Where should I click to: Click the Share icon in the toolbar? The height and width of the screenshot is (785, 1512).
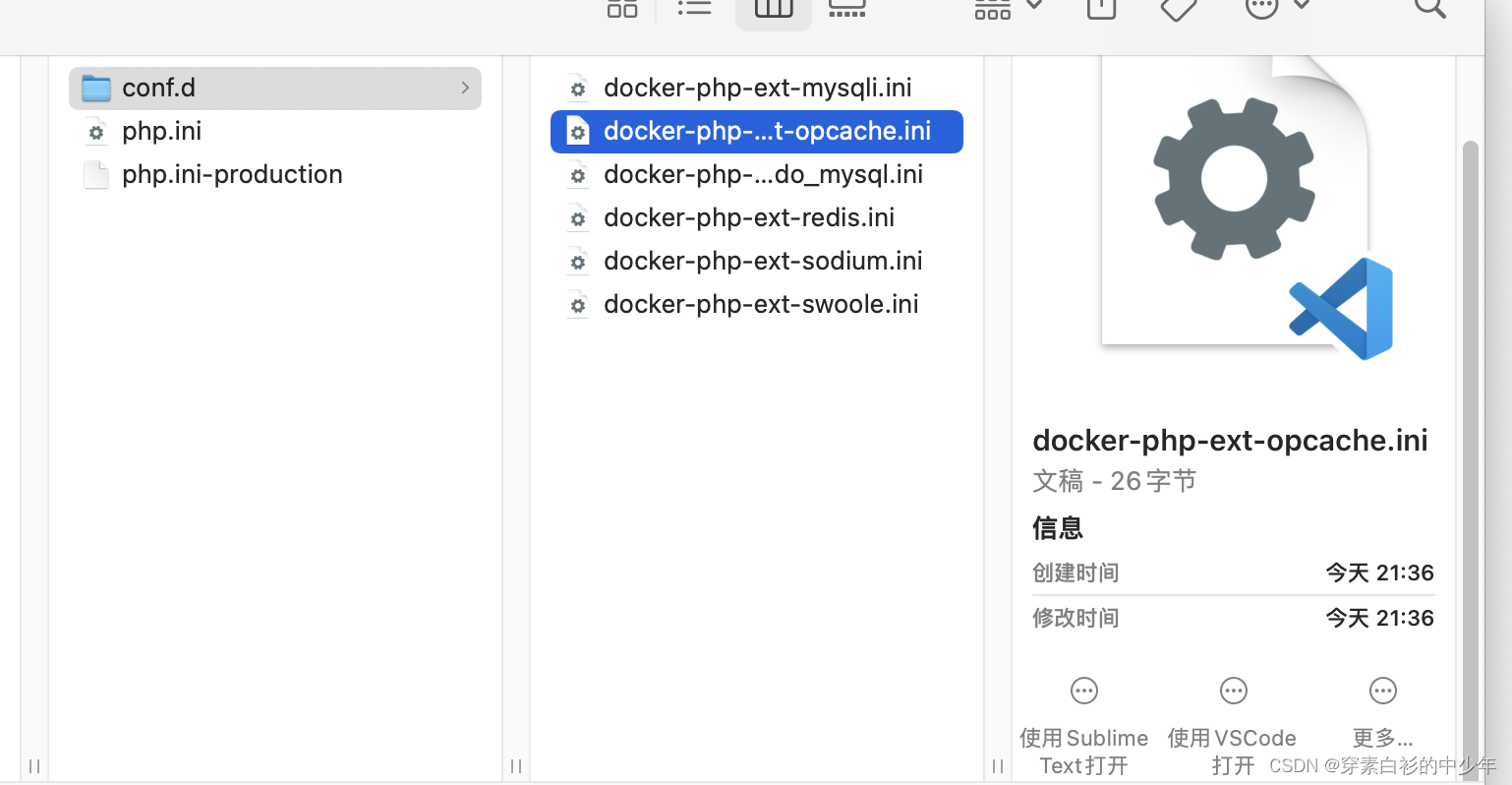(x=1100, y=8)
